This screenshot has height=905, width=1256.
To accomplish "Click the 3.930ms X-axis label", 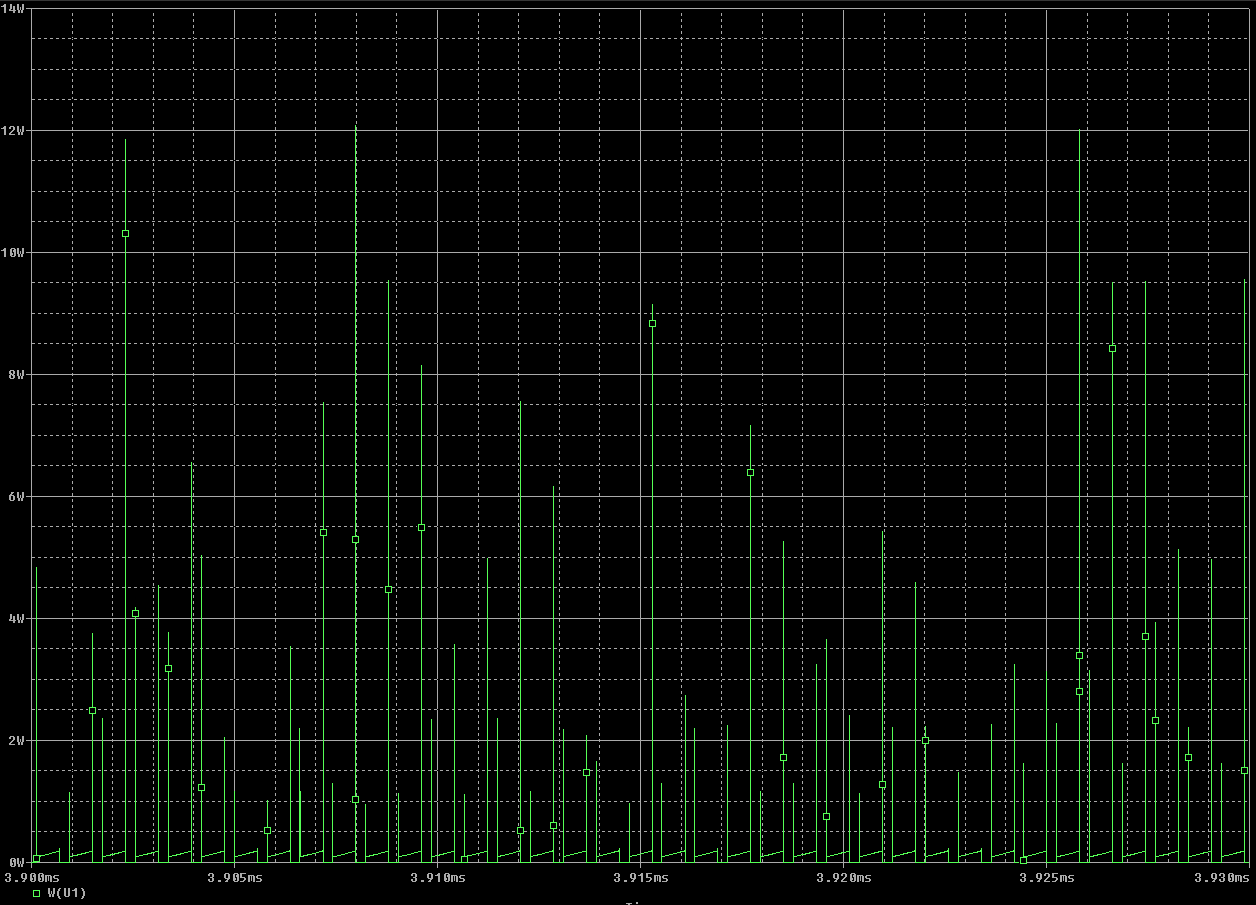I will [1222, 877].
